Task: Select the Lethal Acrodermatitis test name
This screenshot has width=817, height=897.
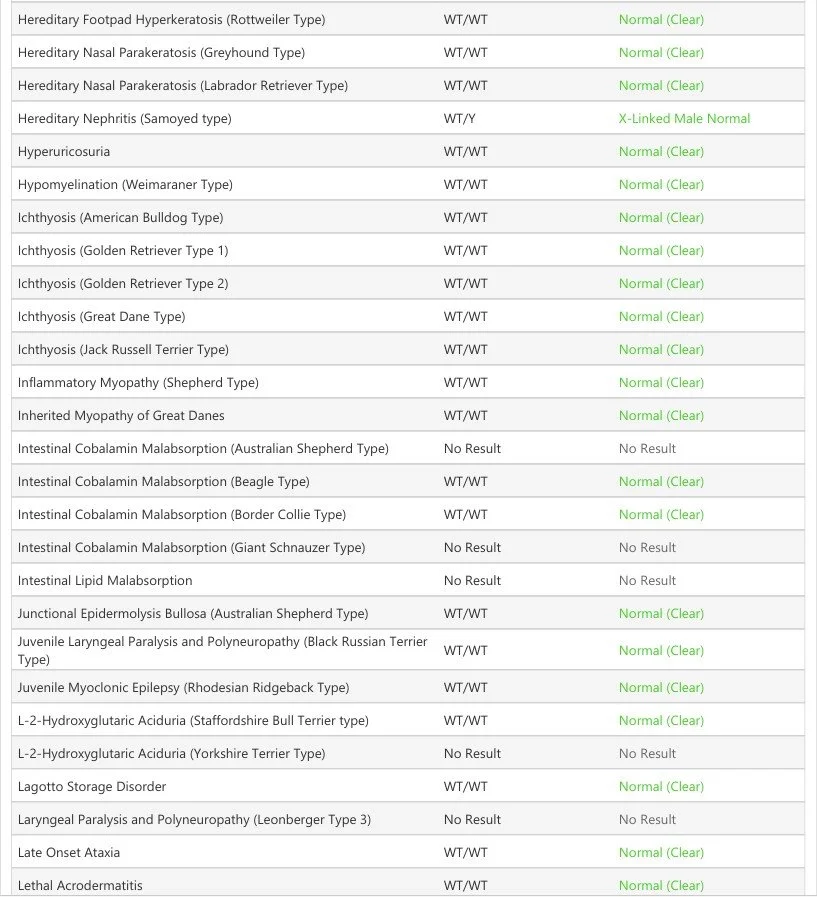Action: tap(80, 886)
